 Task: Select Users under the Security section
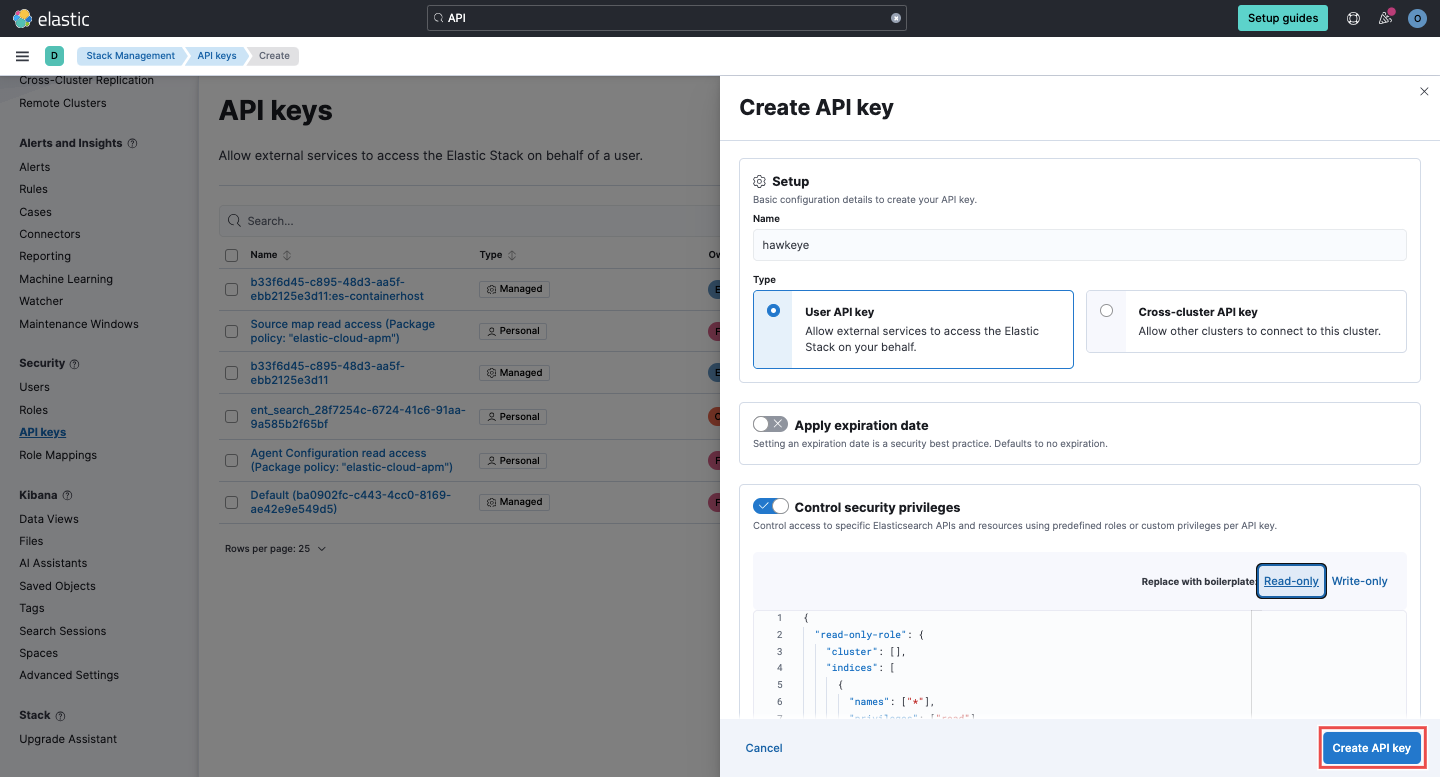(x=35, y=386)
